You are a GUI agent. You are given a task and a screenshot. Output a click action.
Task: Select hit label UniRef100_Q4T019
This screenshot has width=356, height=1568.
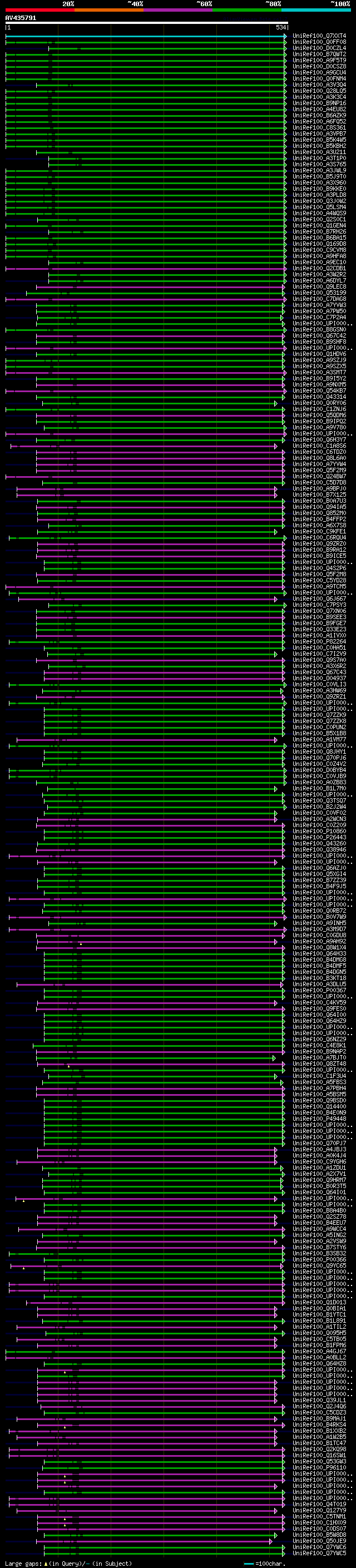pyautogui.click(x=319, y=1504)
